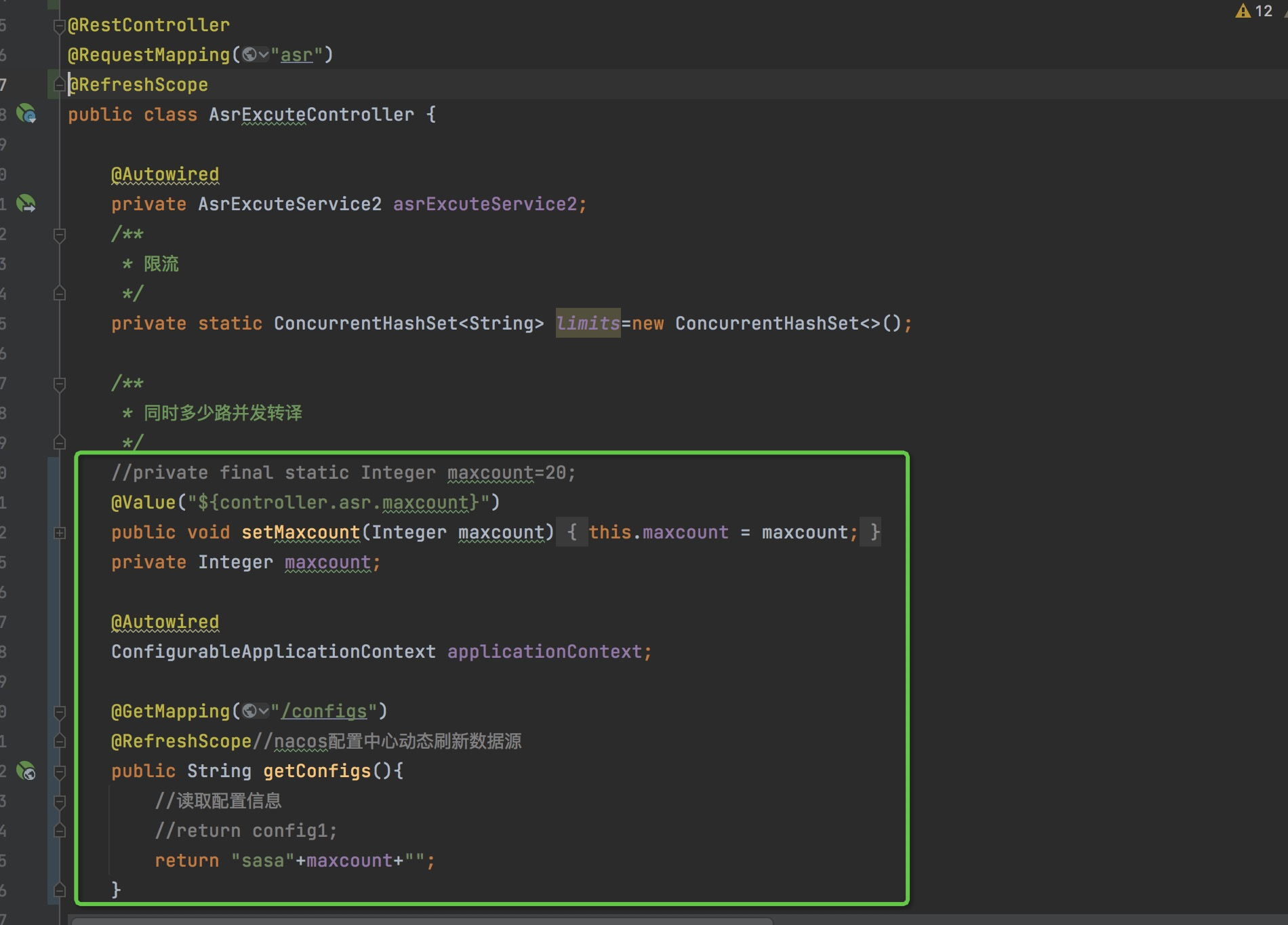1288x925 pixels.
Task: Open the chevron dropdown next to "/configs" mapping
Action: 264,711
